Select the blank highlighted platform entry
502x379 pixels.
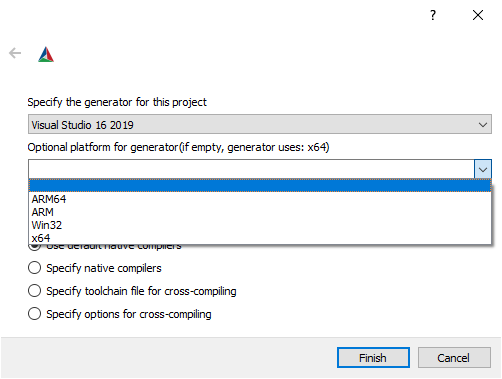[x=260, y=186]
